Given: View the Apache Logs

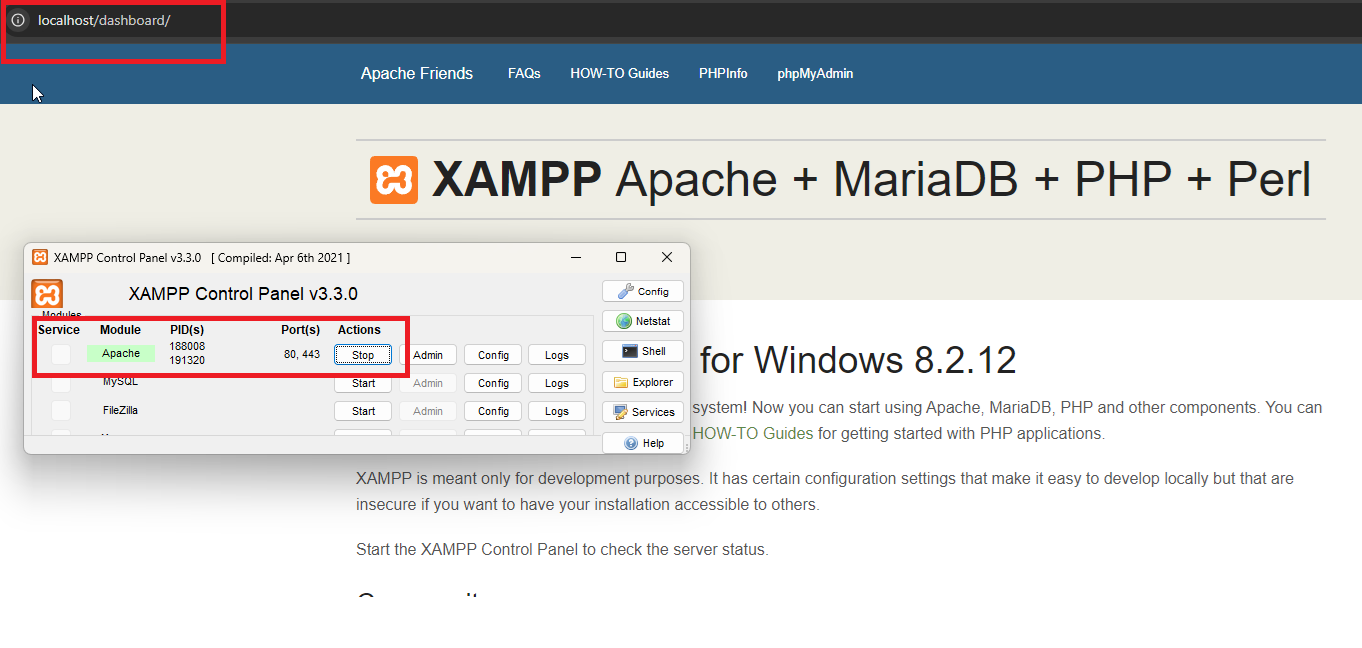Looking at the screenshot, I should pos(557,355).
